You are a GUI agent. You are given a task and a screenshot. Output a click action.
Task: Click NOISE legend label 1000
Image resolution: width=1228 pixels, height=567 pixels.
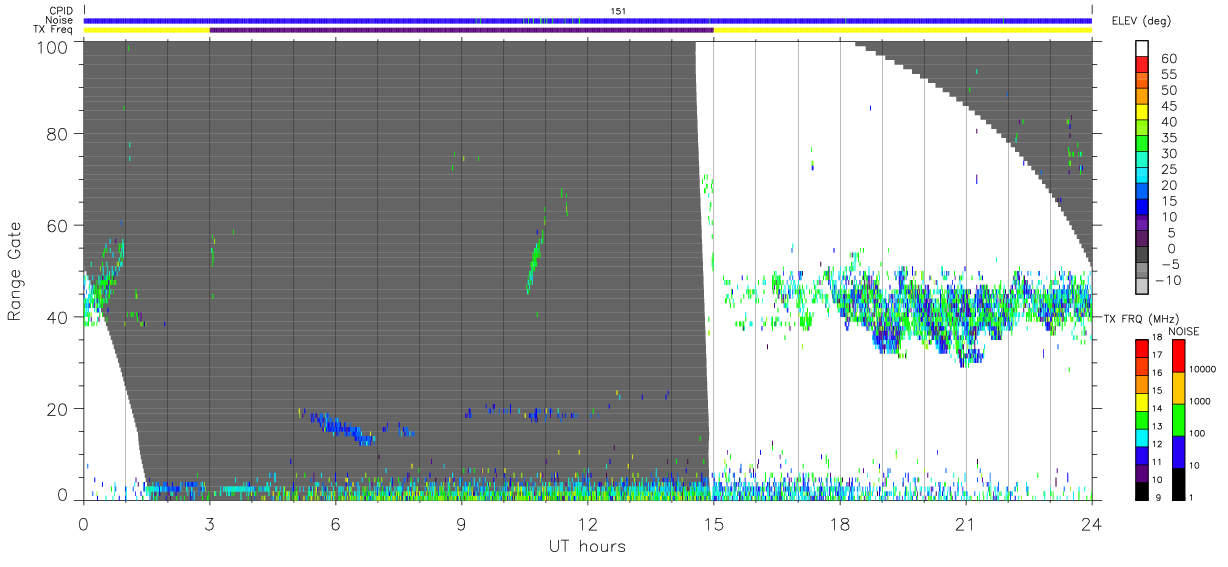(x=1202, y=401)
